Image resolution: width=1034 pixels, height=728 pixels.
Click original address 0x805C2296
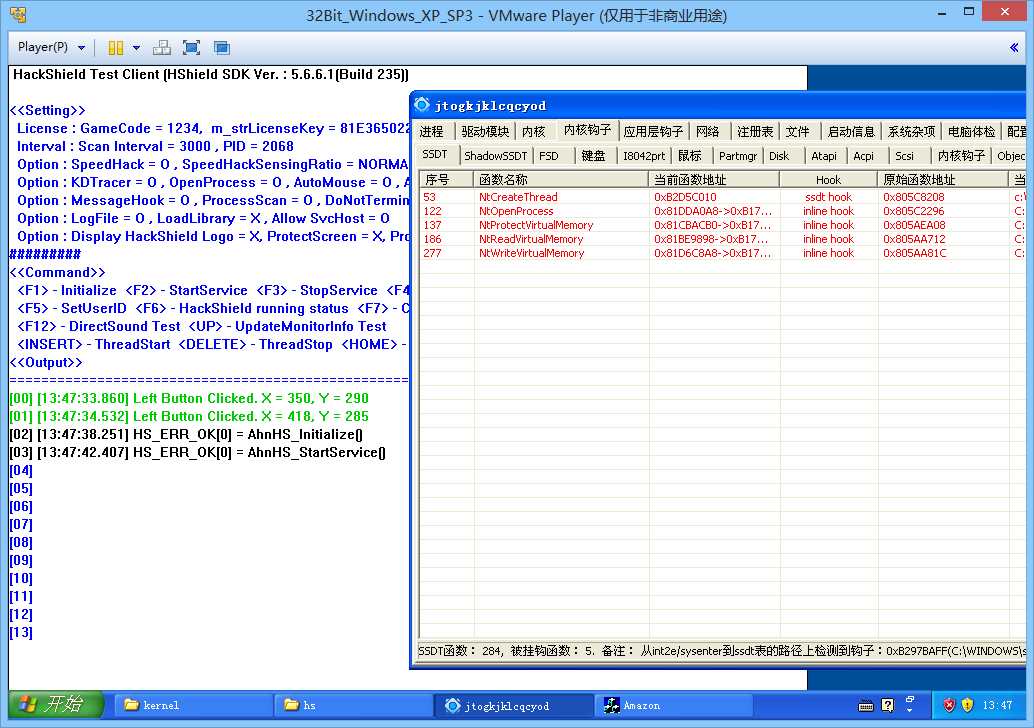pos(914,211)
